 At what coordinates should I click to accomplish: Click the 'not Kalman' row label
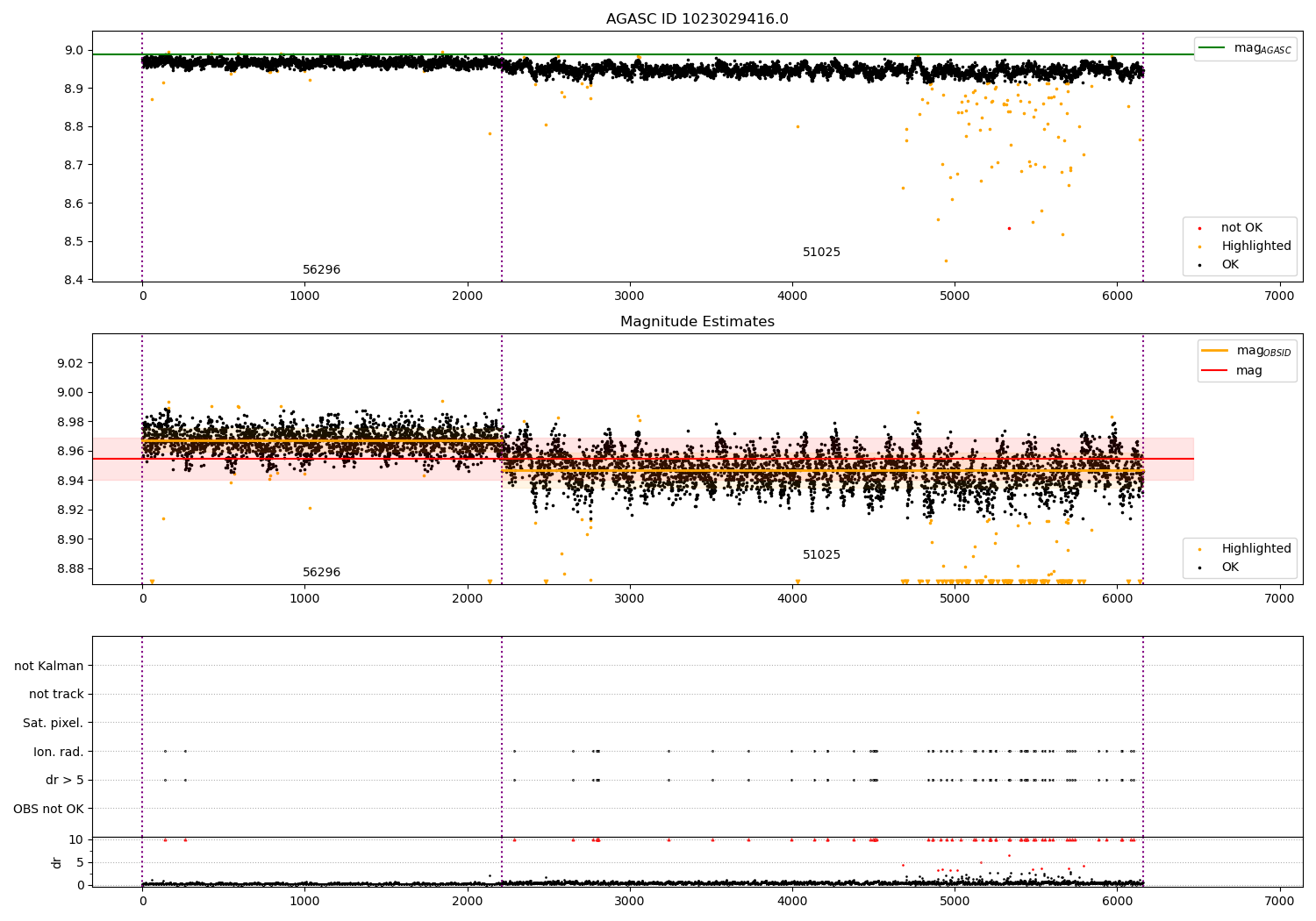click(49, 666)
